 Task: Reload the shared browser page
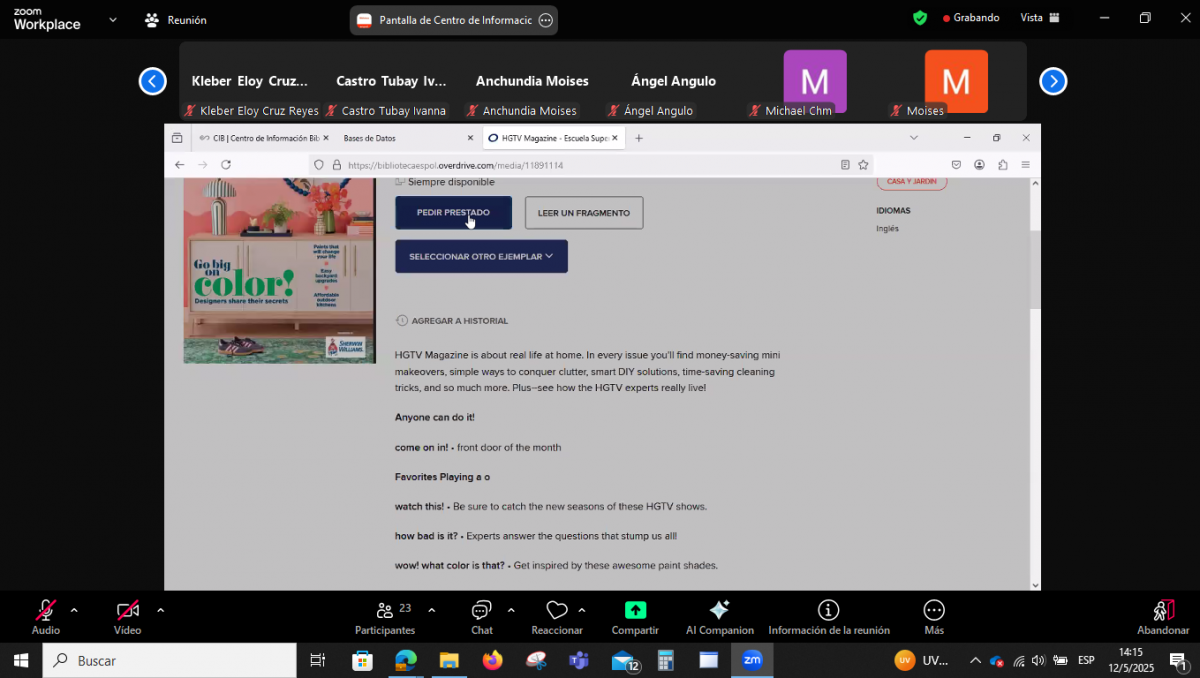[226, 165]
